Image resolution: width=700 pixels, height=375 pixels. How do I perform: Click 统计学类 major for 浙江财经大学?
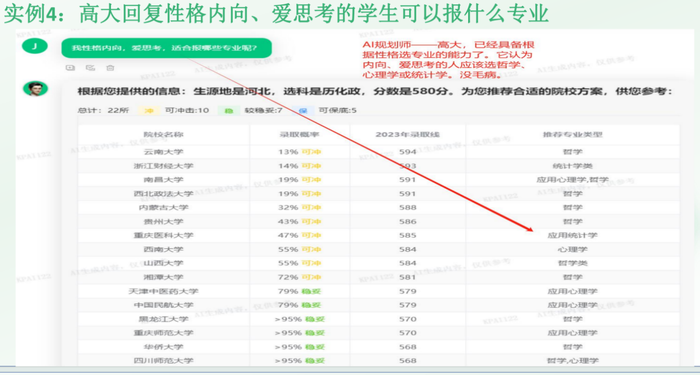tap(573, 166)
